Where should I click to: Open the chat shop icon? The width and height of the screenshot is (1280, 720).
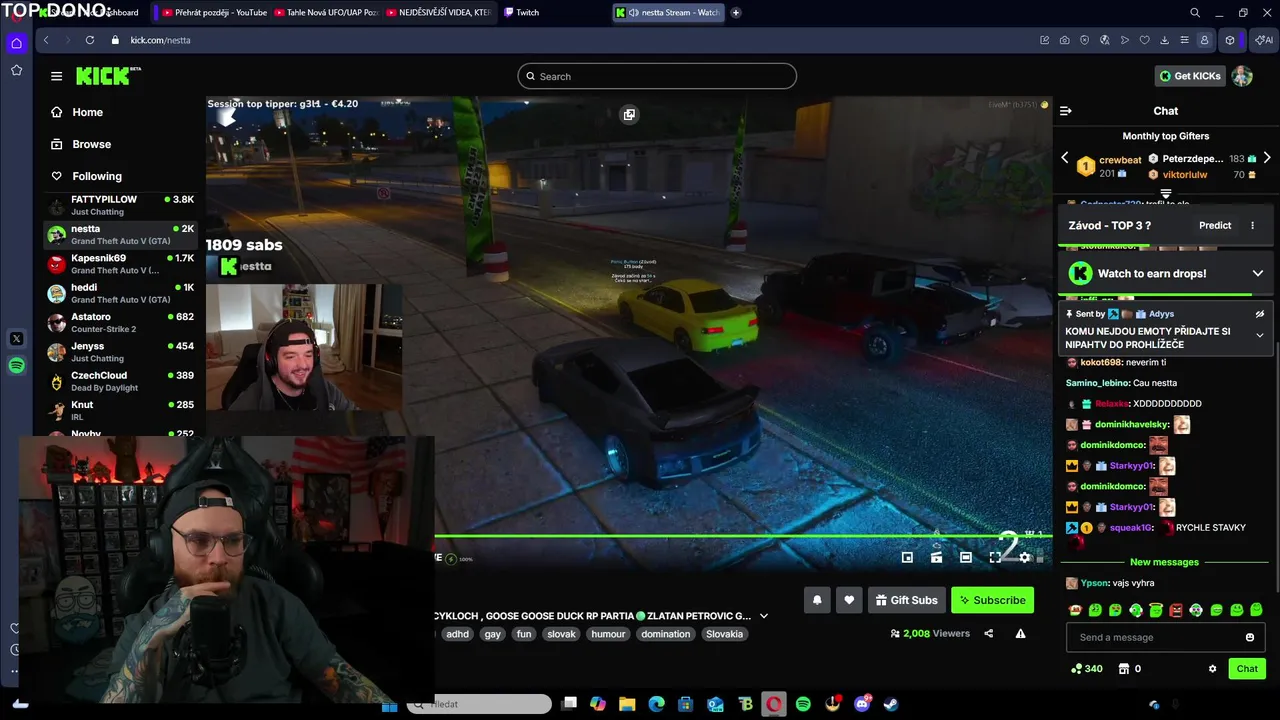(x=1129, y=668)
